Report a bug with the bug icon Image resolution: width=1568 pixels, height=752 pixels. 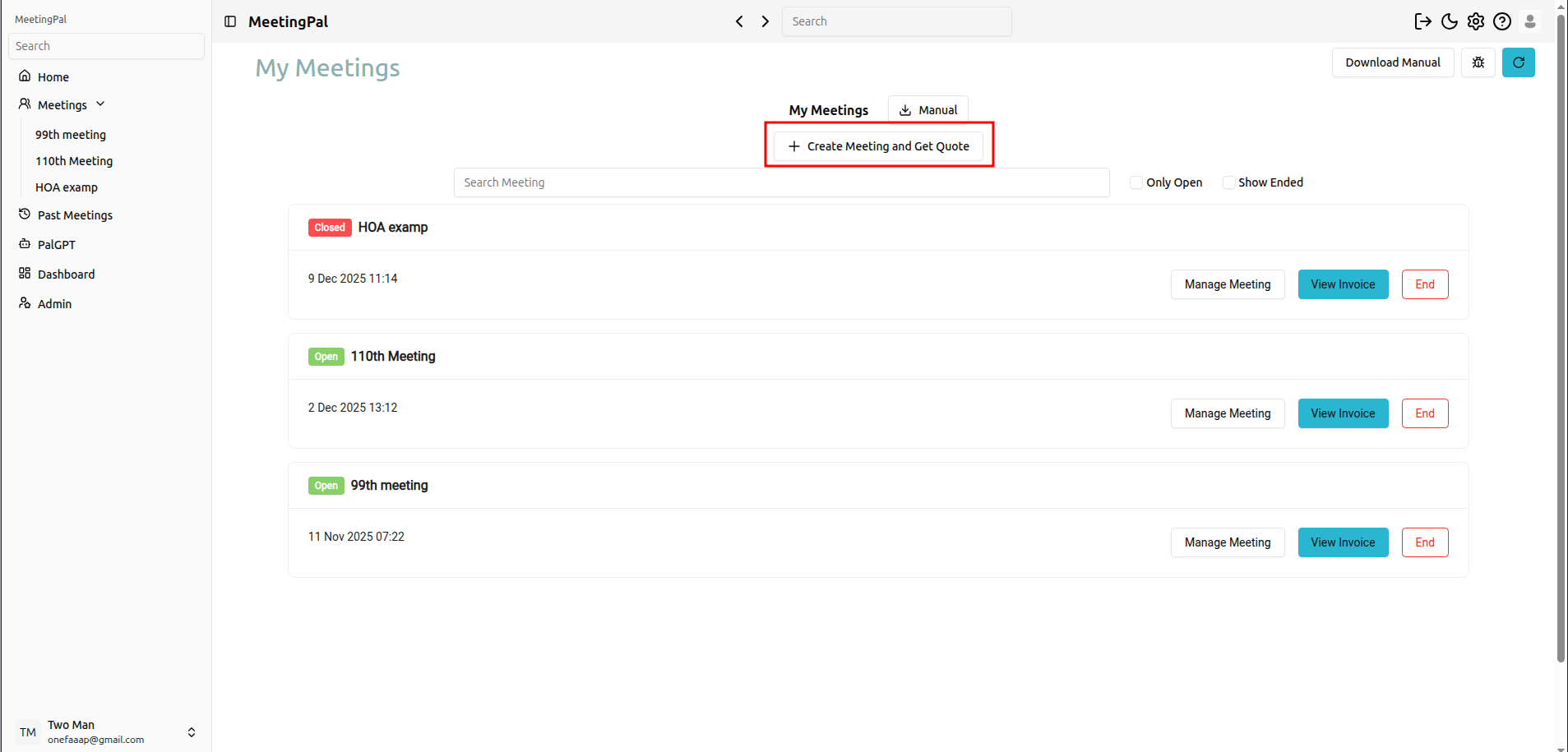pyautogui.click(x=1478, y=62)
